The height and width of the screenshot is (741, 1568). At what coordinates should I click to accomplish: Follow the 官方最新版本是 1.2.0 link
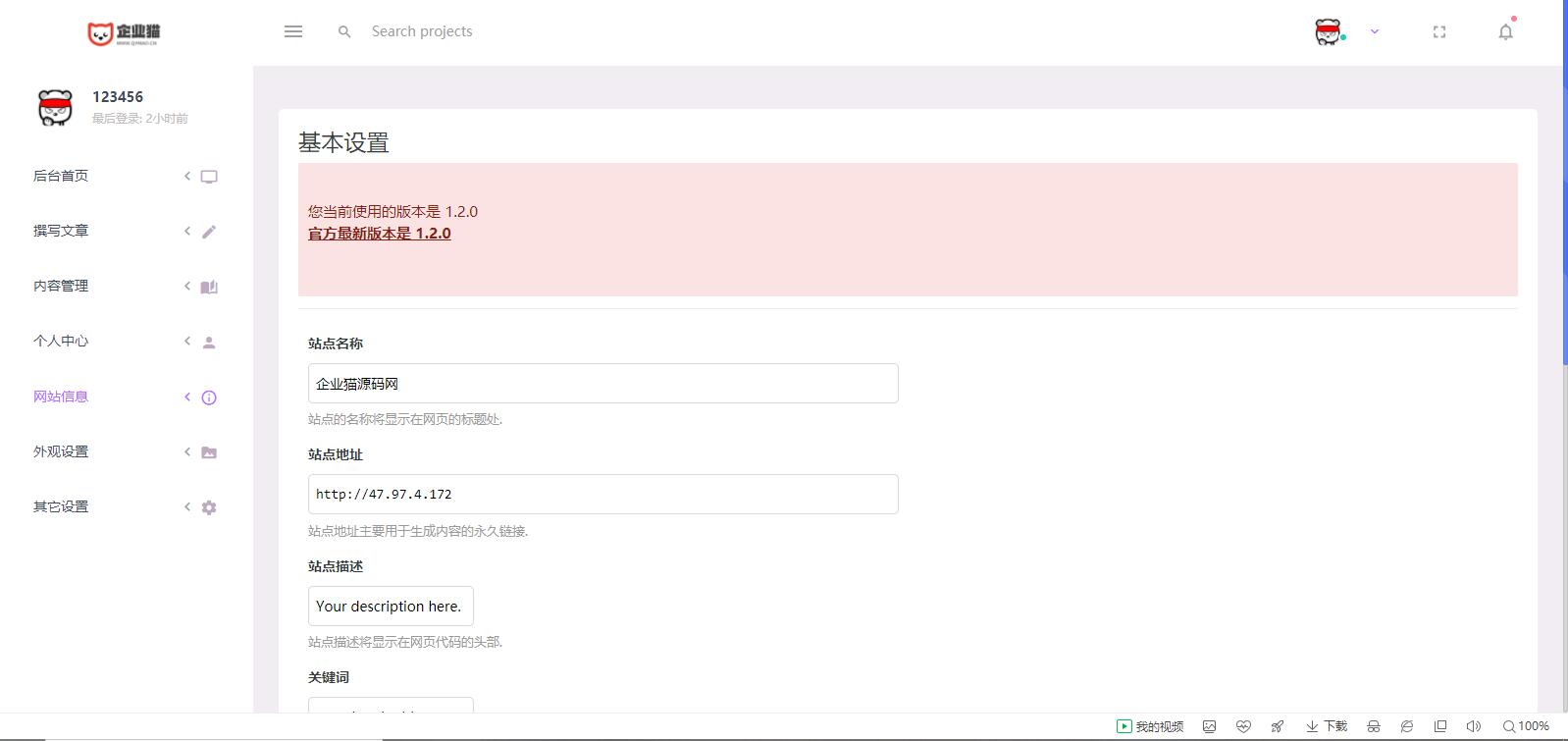(380, 234)
